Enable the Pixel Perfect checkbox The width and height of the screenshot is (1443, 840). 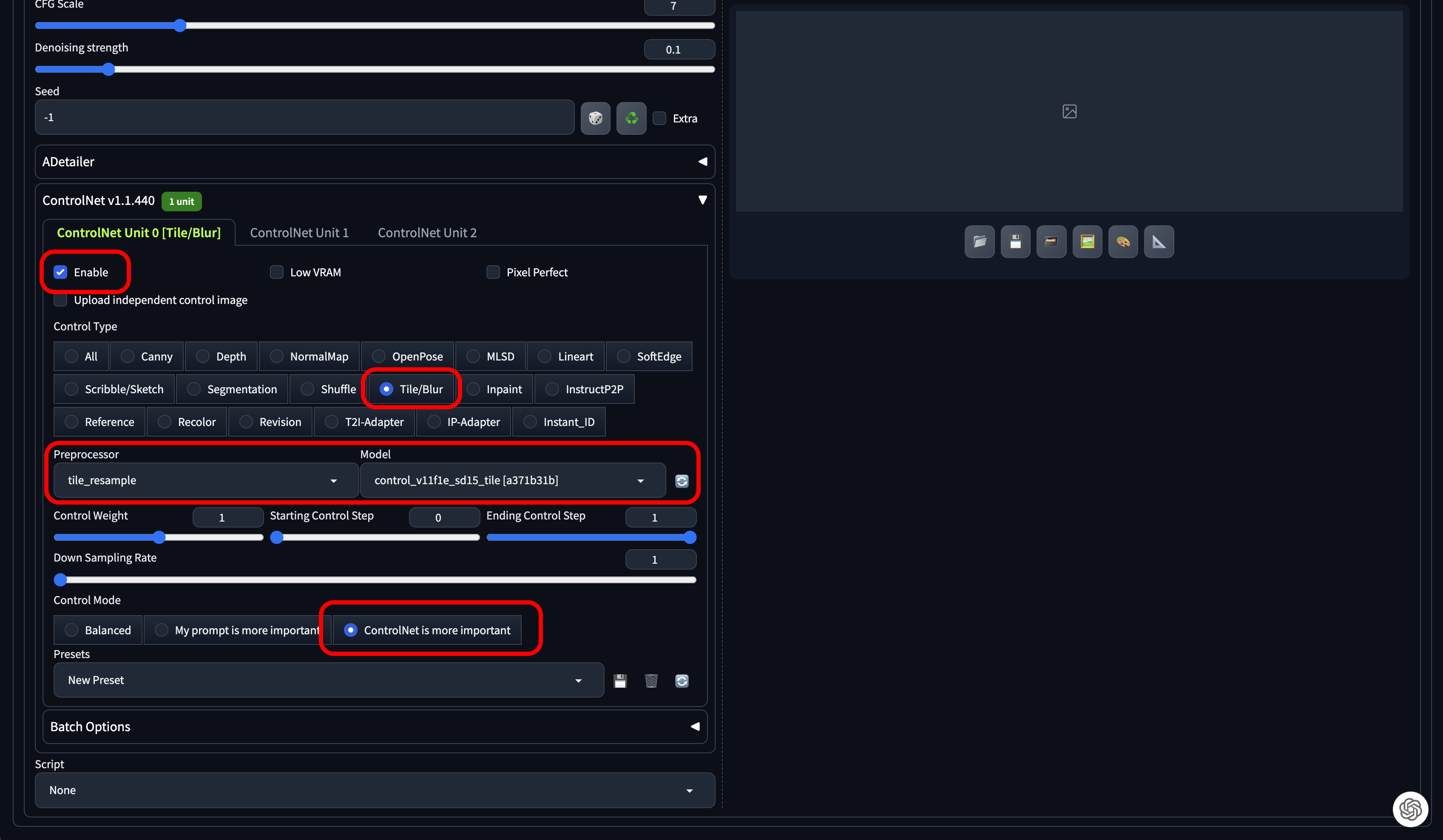(493, 272)
